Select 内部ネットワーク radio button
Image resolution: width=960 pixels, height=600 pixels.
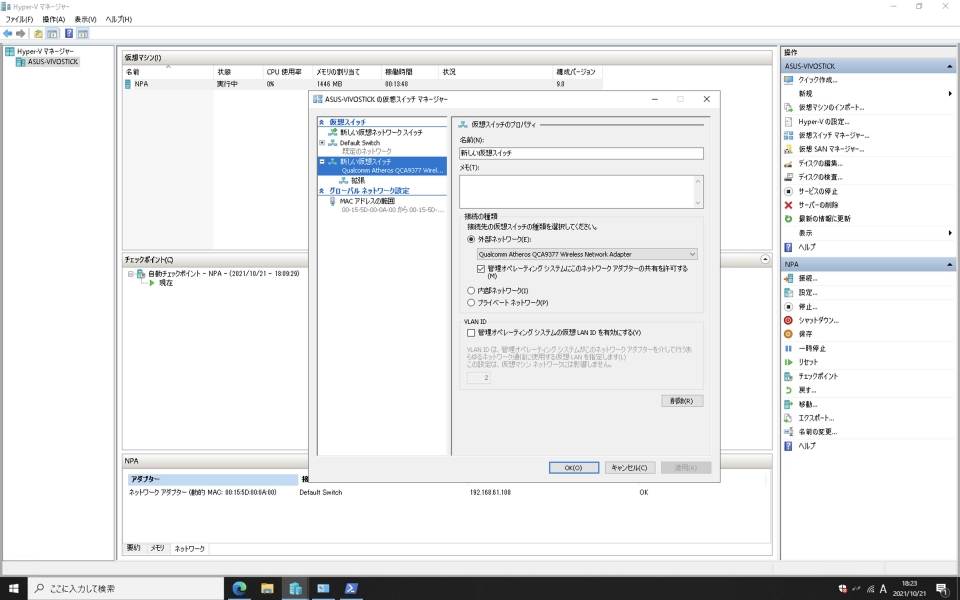[x=471, y=291]
